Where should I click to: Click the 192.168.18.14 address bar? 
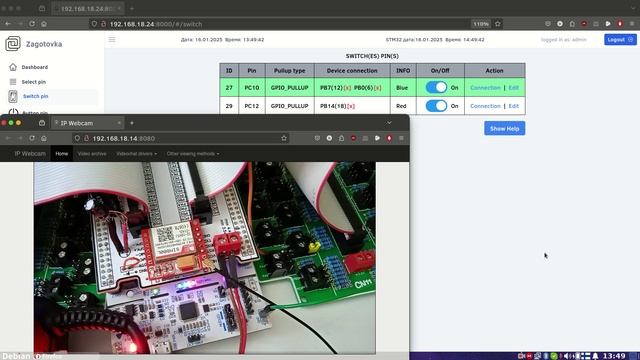(x=182, y=138)
